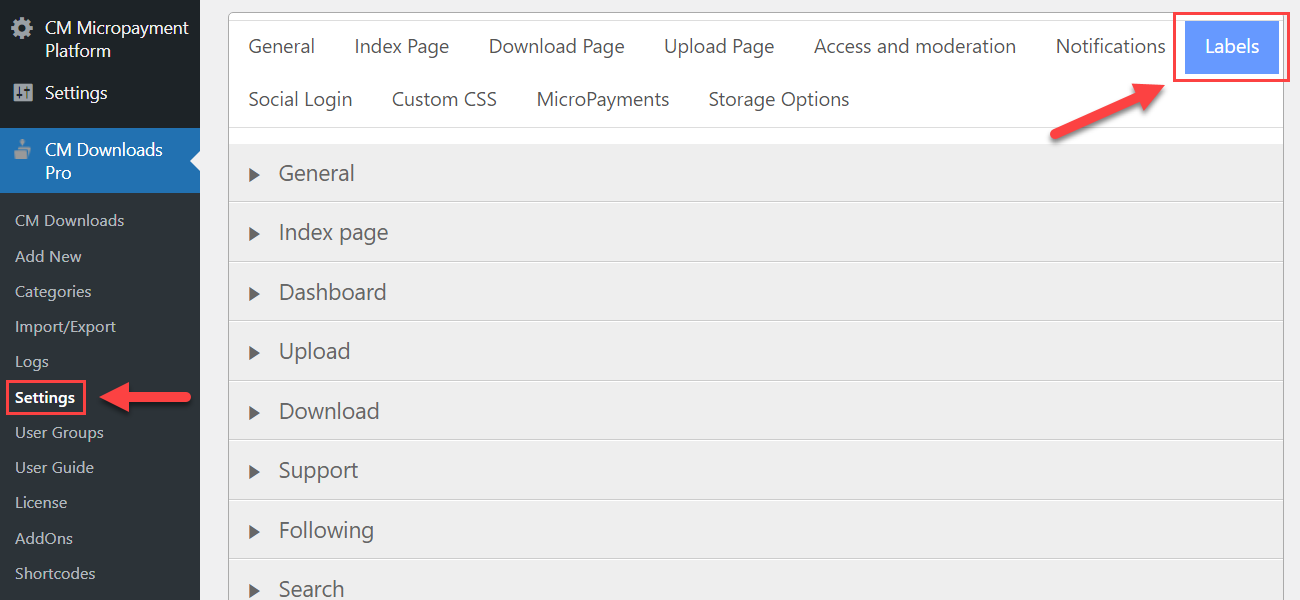Screen dimensions: 1300x600
Task: Open AddOns in sidebar
Action: coord(44,539)
